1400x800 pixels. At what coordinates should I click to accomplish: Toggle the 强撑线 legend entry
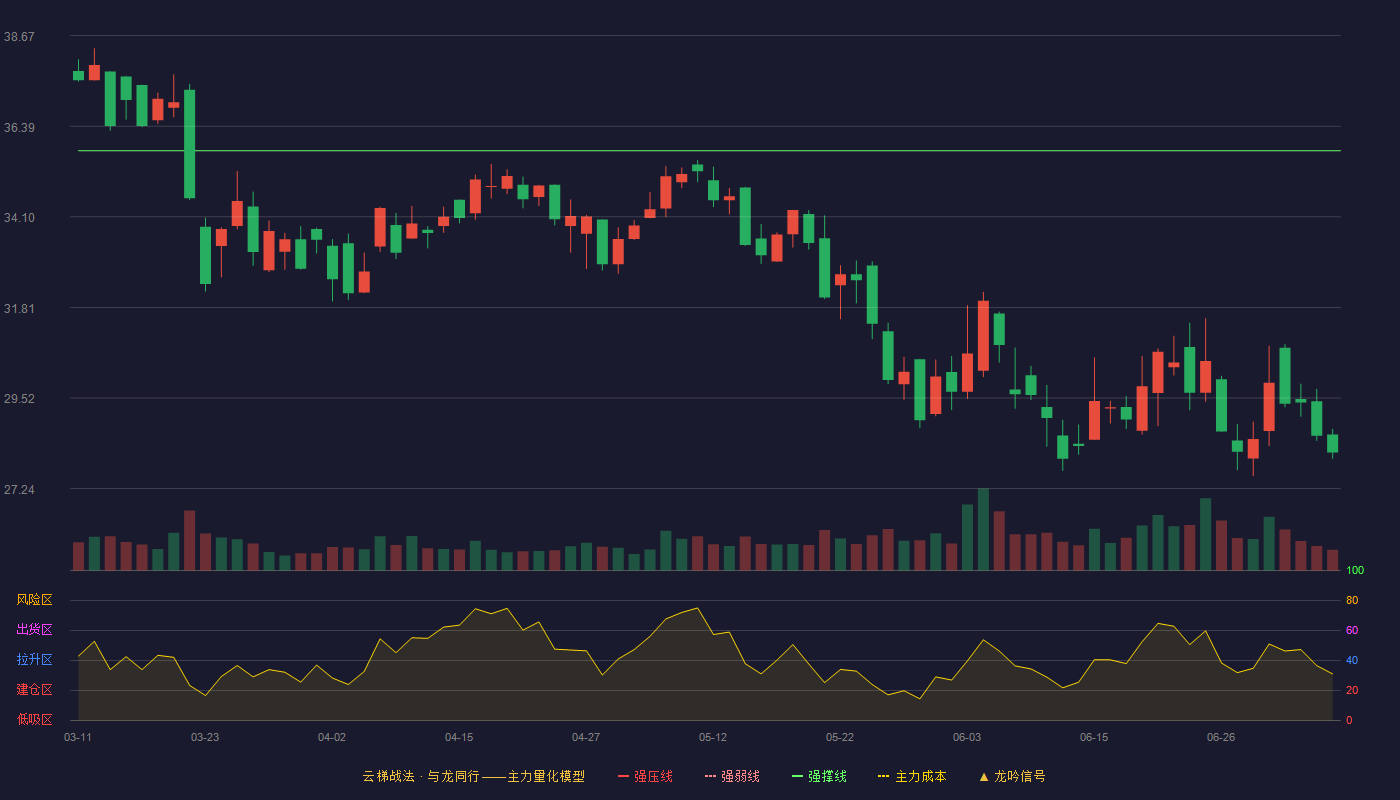[x=819, y=776]
